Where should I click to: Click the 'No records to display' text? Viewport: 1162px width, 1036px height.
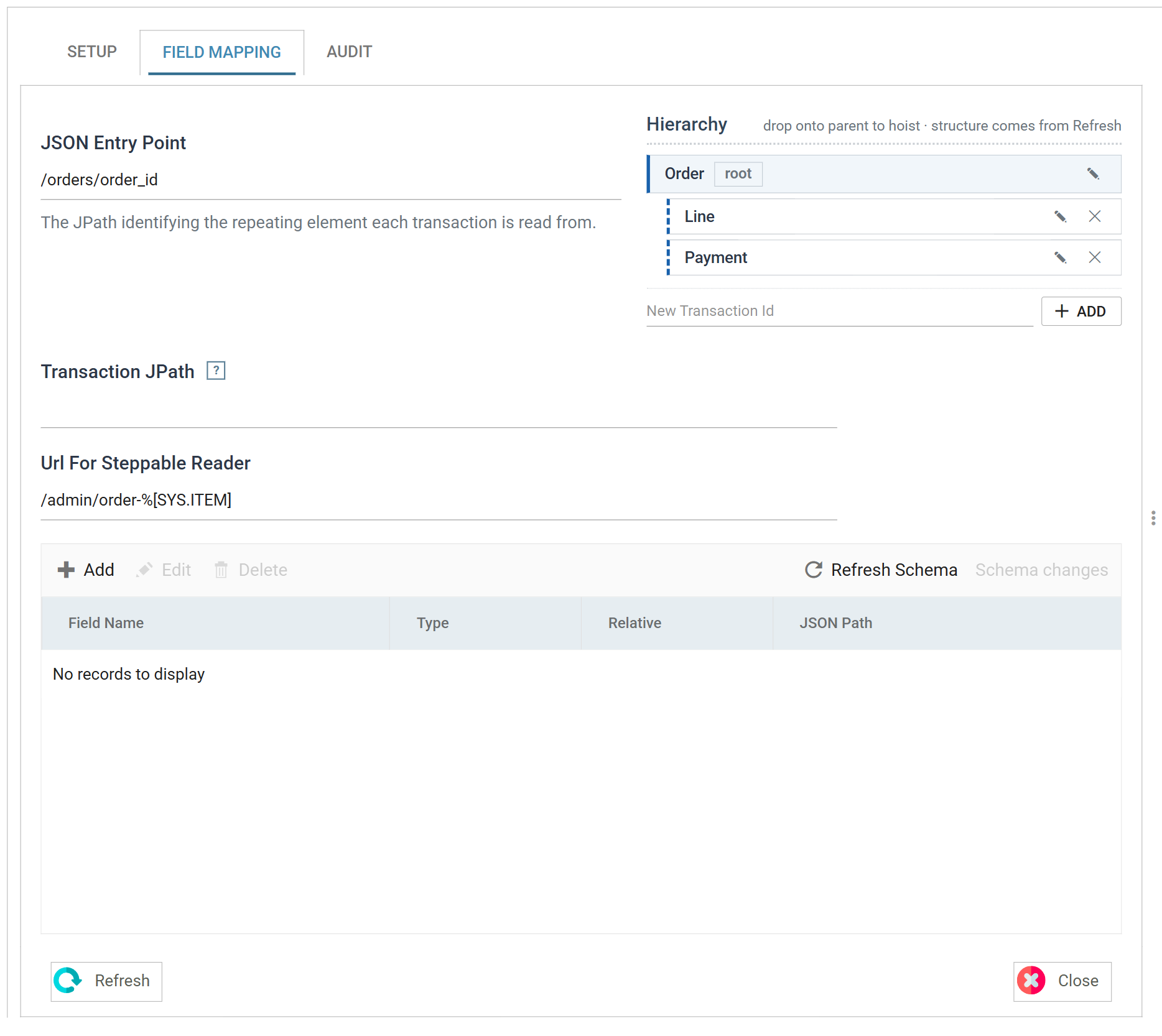(x=129, y=674)
